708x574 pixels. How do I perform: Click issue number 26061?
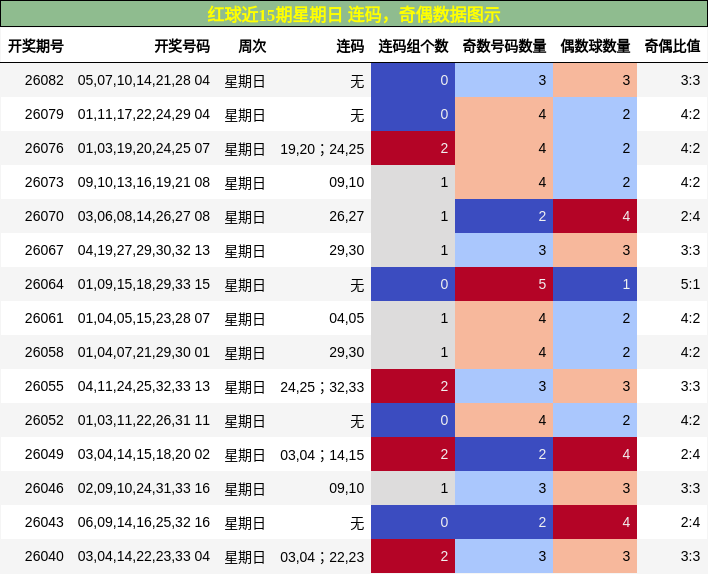(44, 318)
